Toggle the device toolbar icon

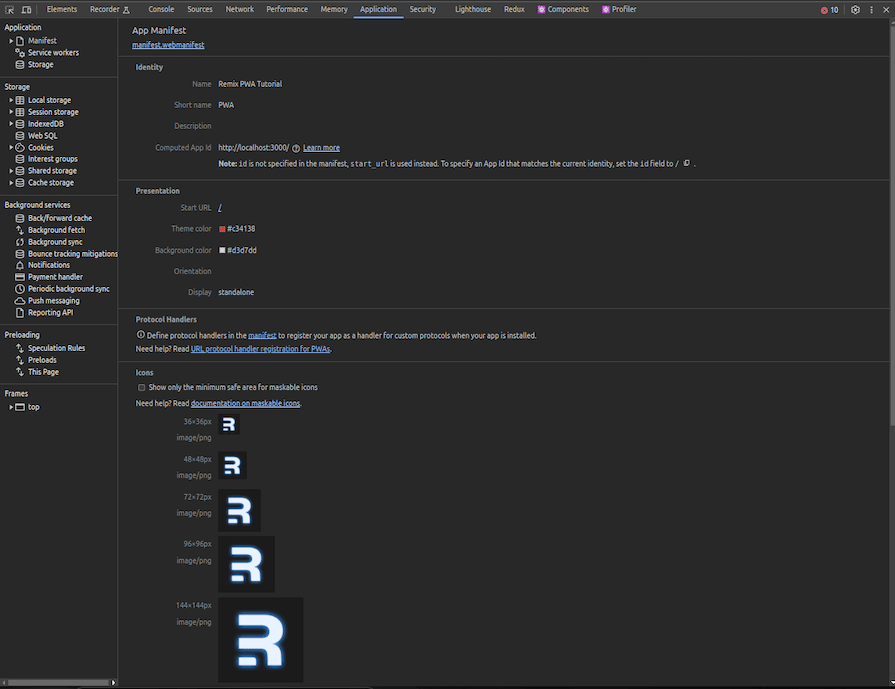[26, 9]
